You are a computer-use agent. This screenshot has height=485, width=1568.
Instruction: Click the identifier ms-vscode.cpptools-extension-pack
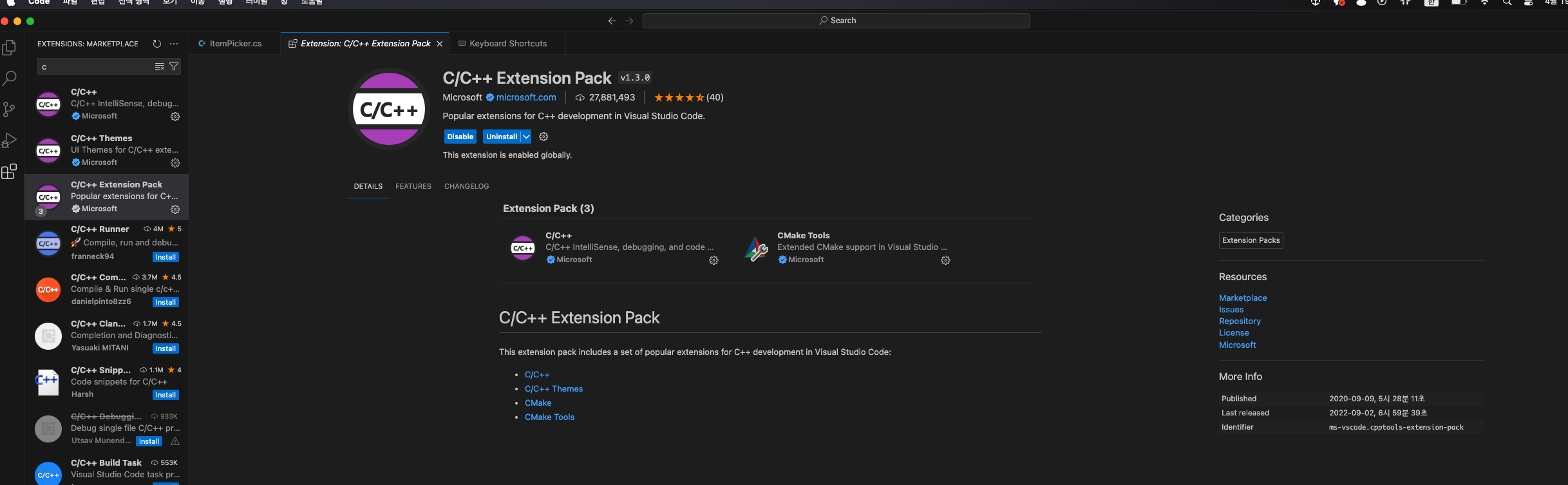(x=1396, y=427)
